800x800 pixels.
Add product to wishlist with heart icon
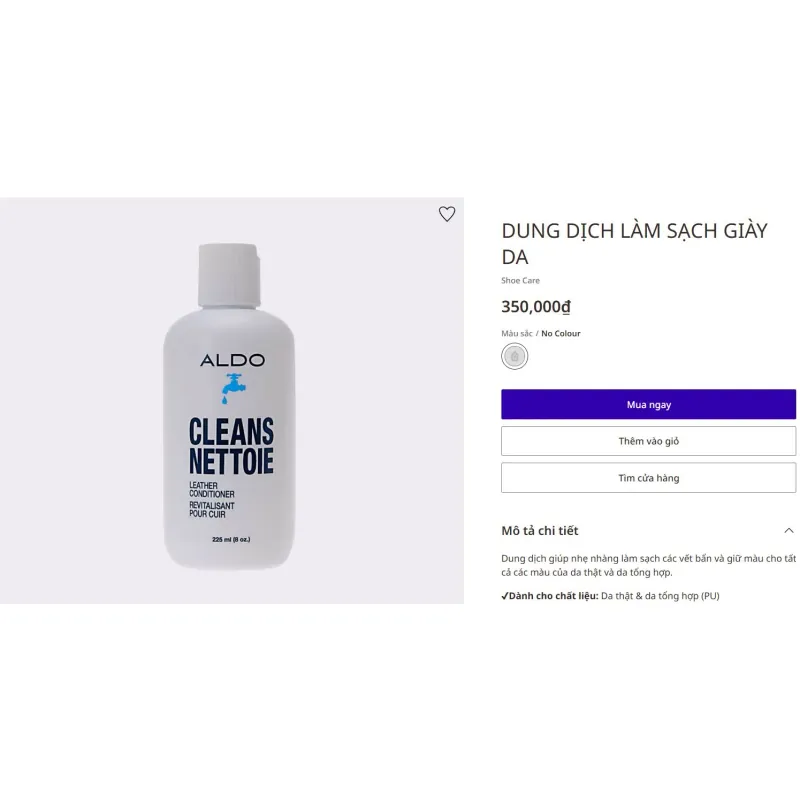click(447, 214)
